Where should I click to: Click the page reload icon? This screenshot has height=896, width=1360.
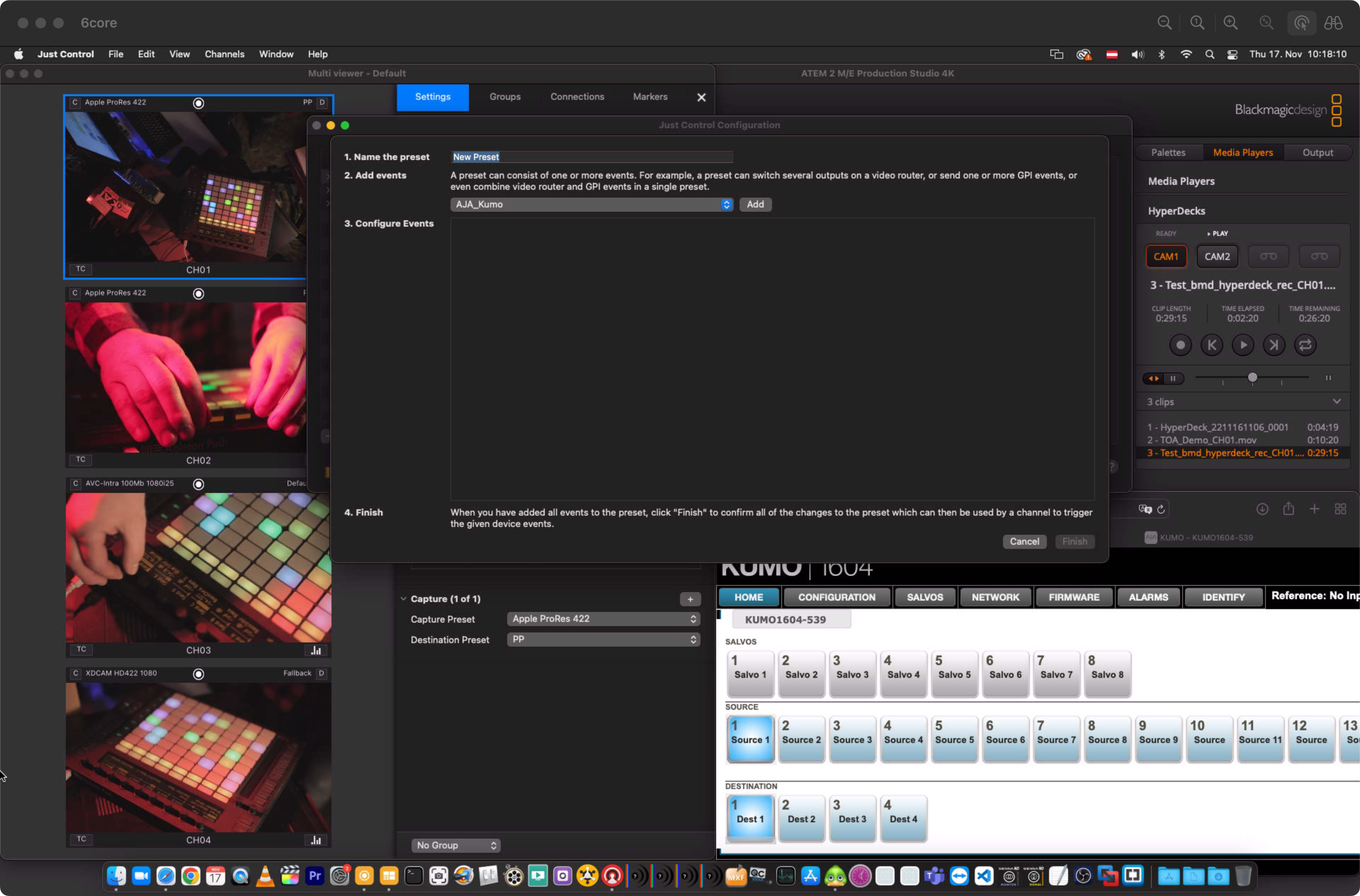[1161, 509]
